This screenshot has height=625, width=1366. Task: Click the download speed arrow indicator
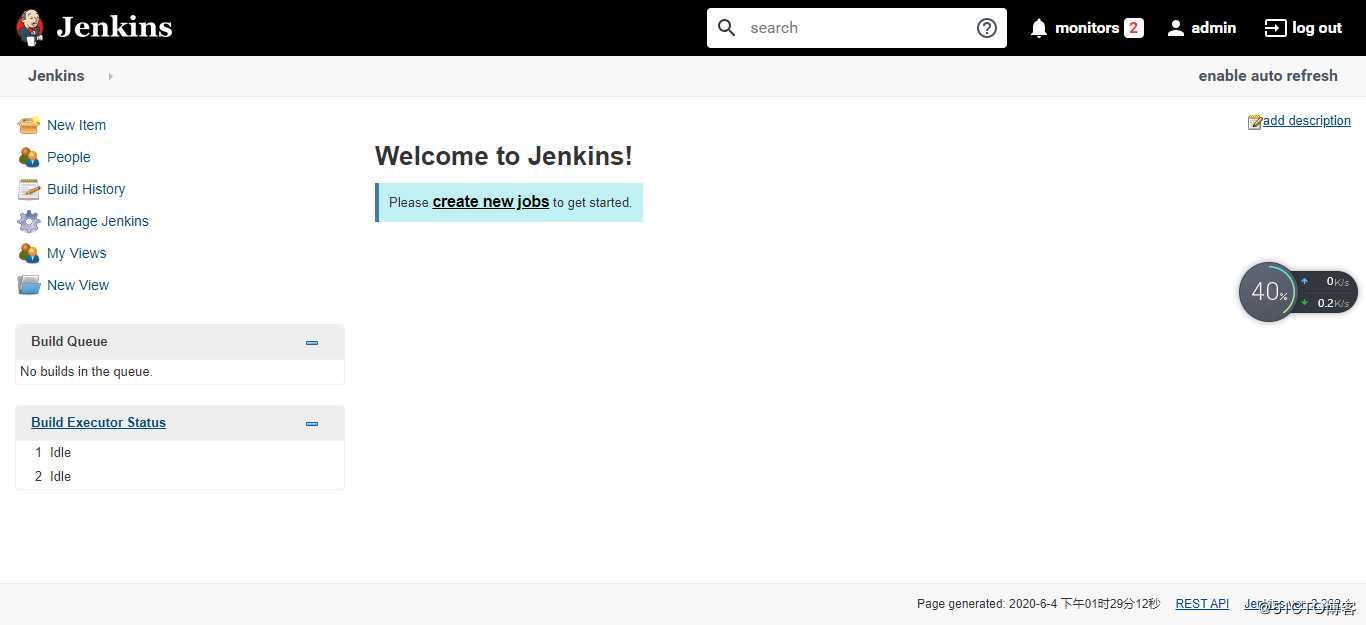click(1304, 302)
